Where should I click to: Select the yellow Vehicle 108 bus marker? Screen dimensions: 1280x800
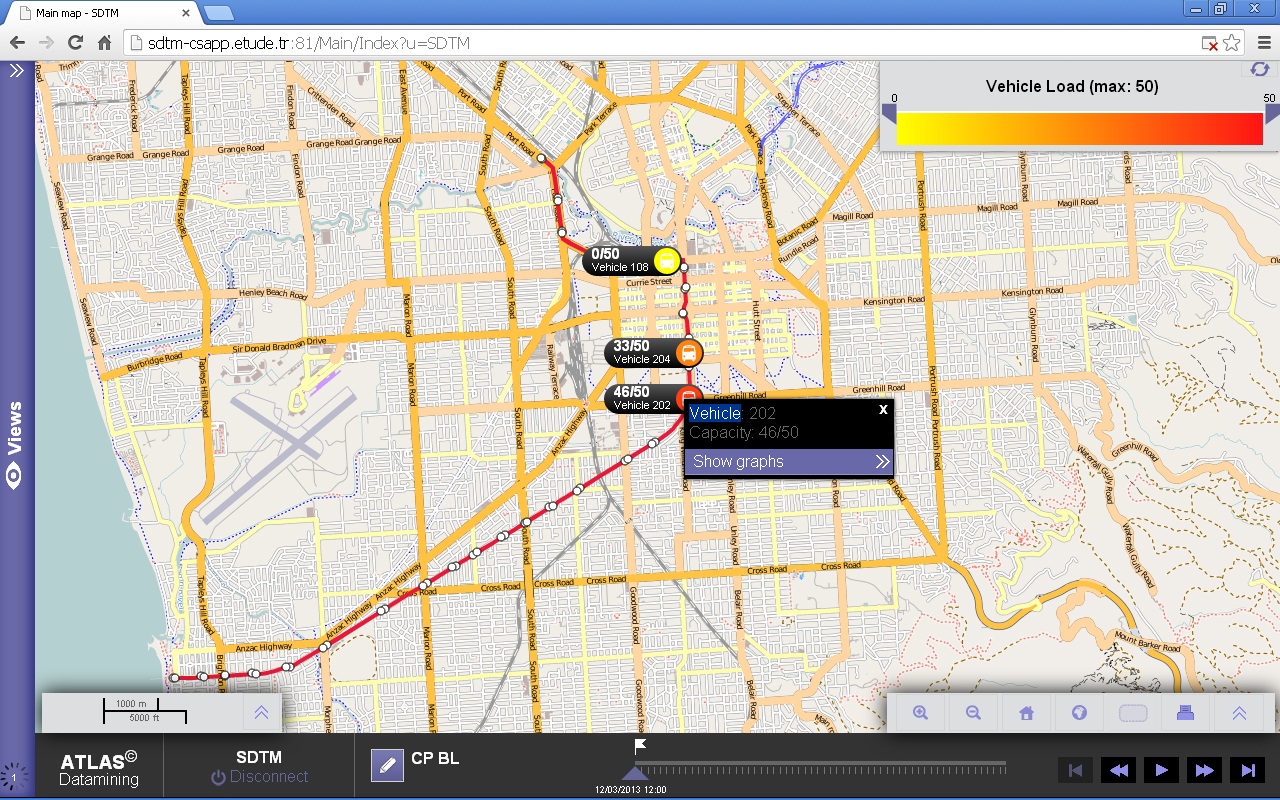667,261
